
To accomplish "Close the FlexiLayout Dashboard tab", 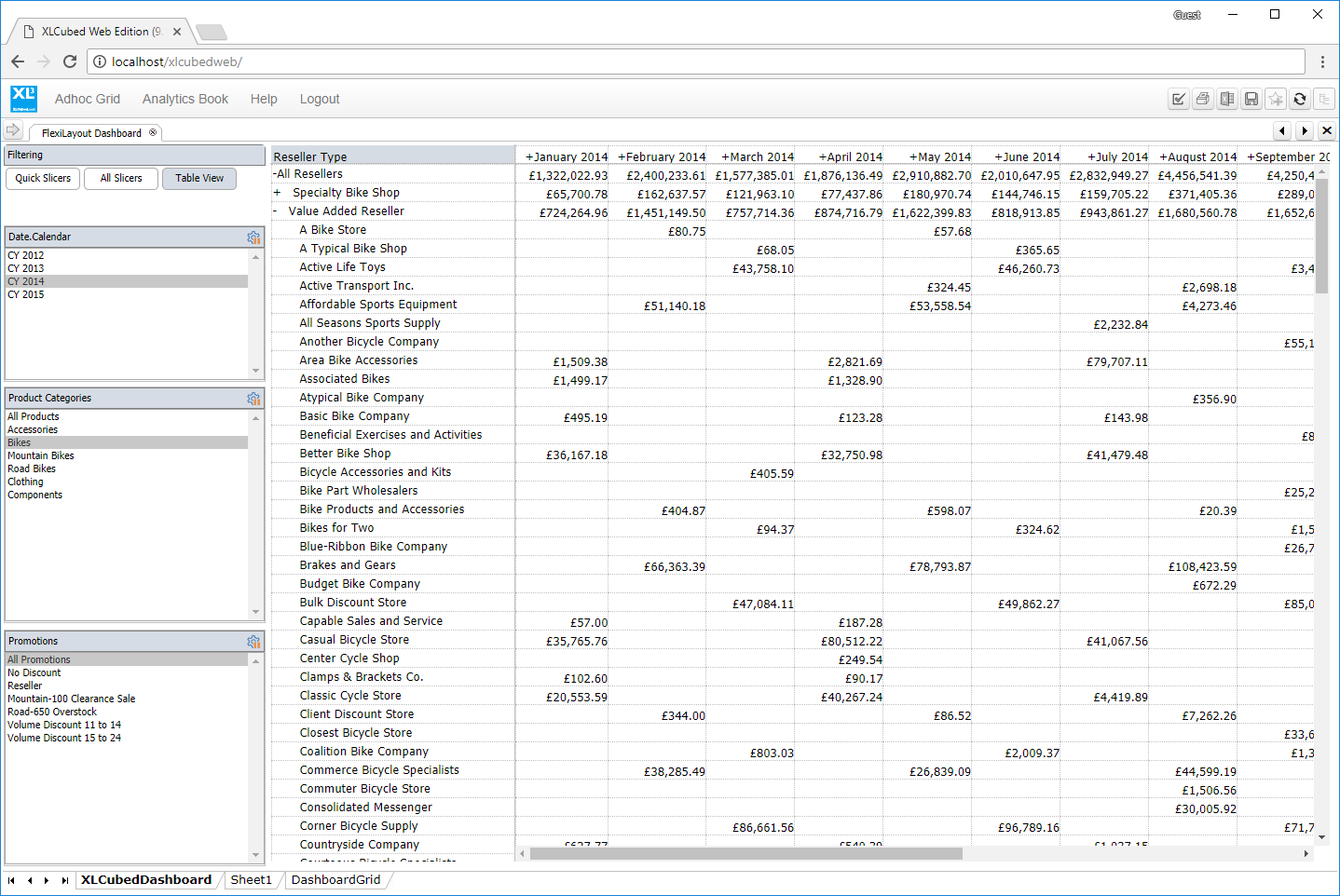I will tap(153, 132).
